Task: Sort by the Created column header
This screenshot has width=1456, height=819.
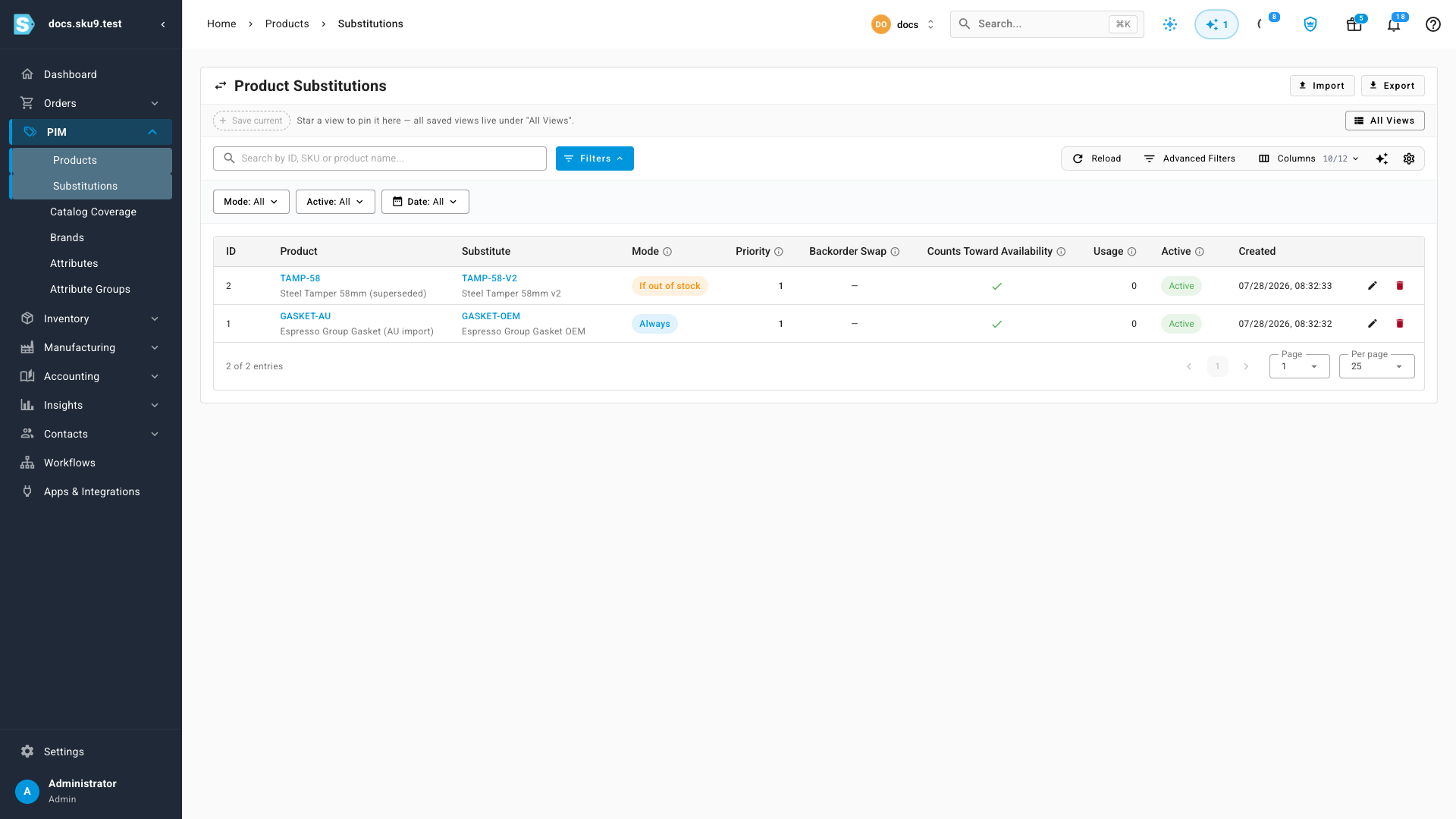Action: 1257,252
